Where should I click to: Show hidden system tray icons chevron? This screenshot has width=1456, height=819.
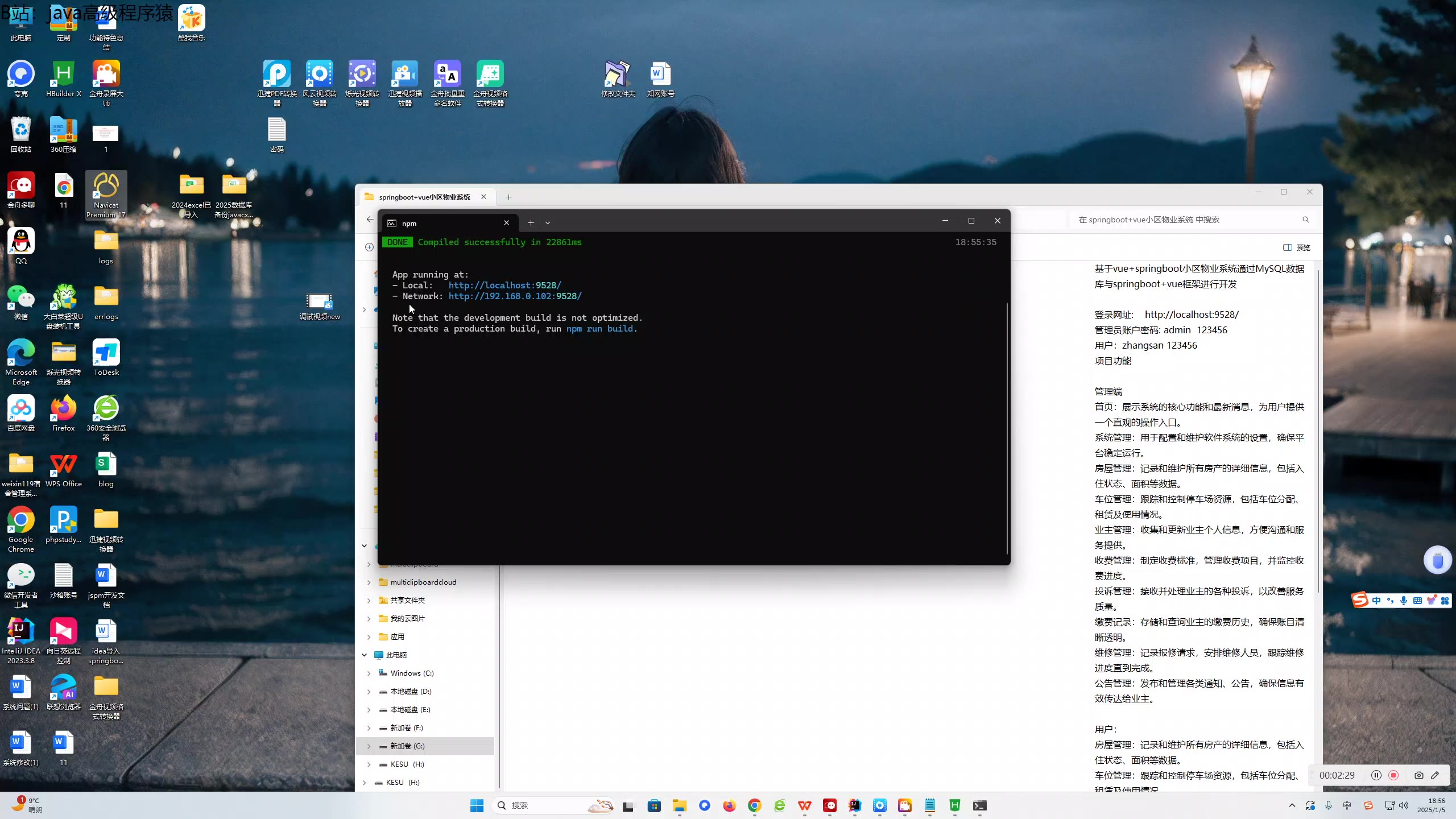pos(1292,805)
